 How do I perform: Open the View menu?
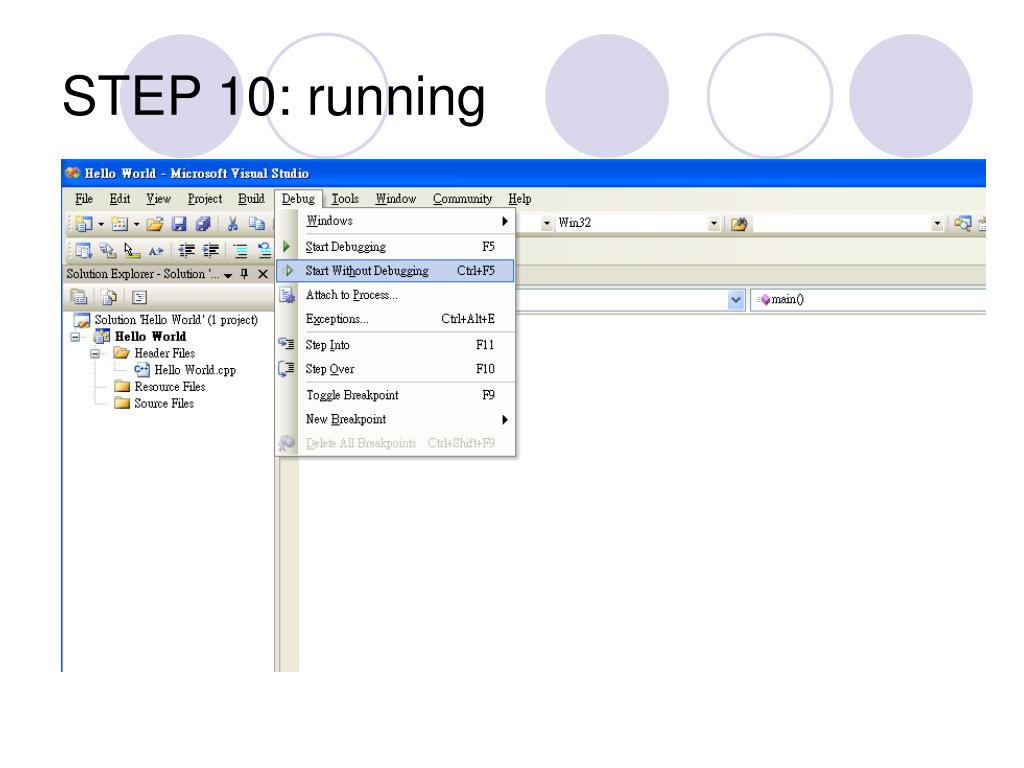(x=159, y=199)
